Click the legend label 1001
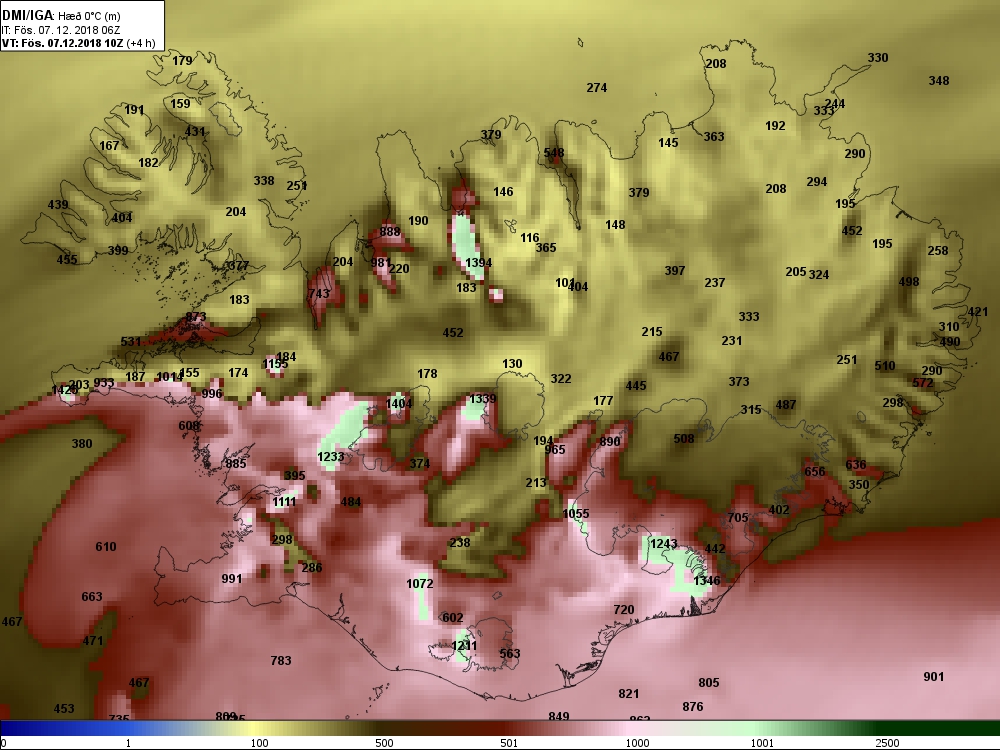1000x750 pixels. click(762, 743)
